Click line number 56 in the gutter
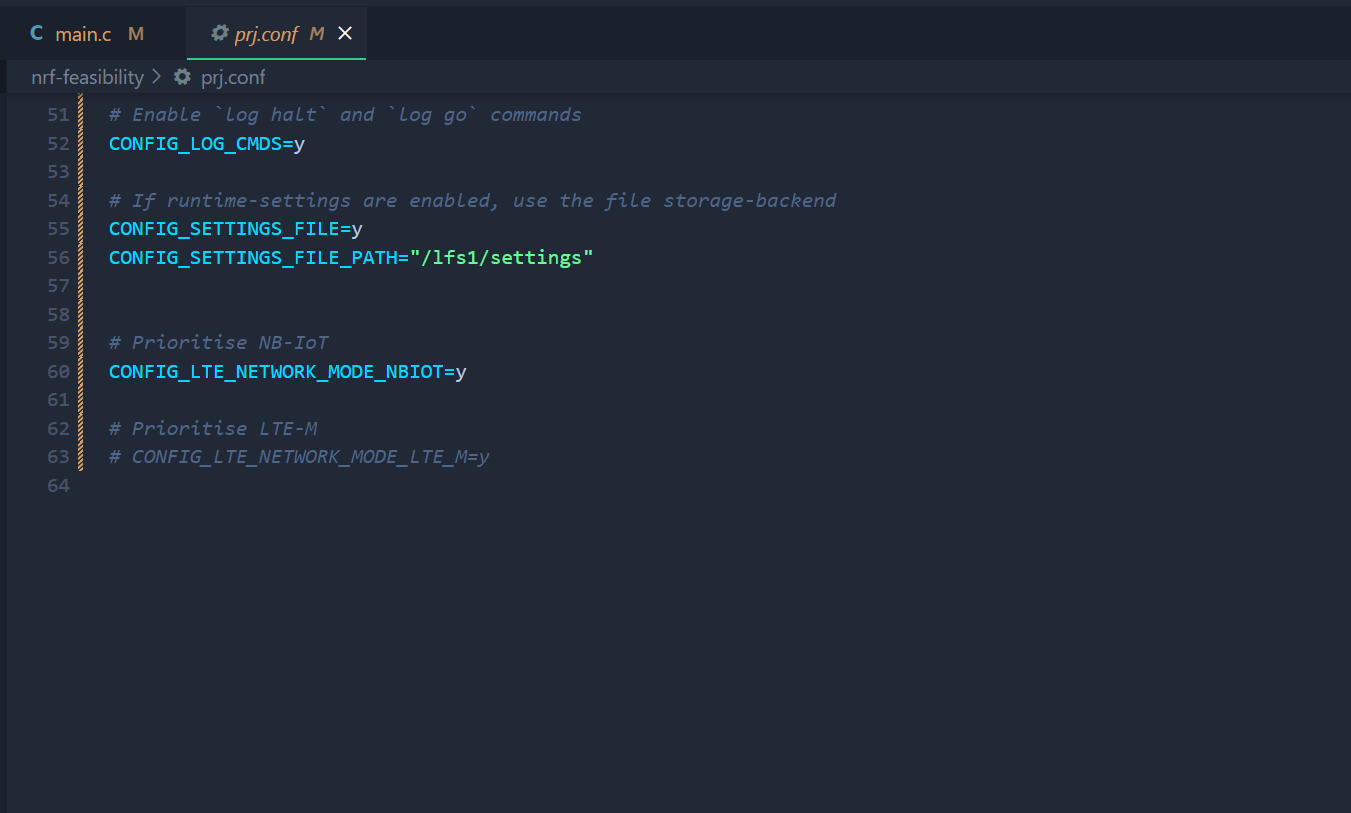 tap(58, 258)
